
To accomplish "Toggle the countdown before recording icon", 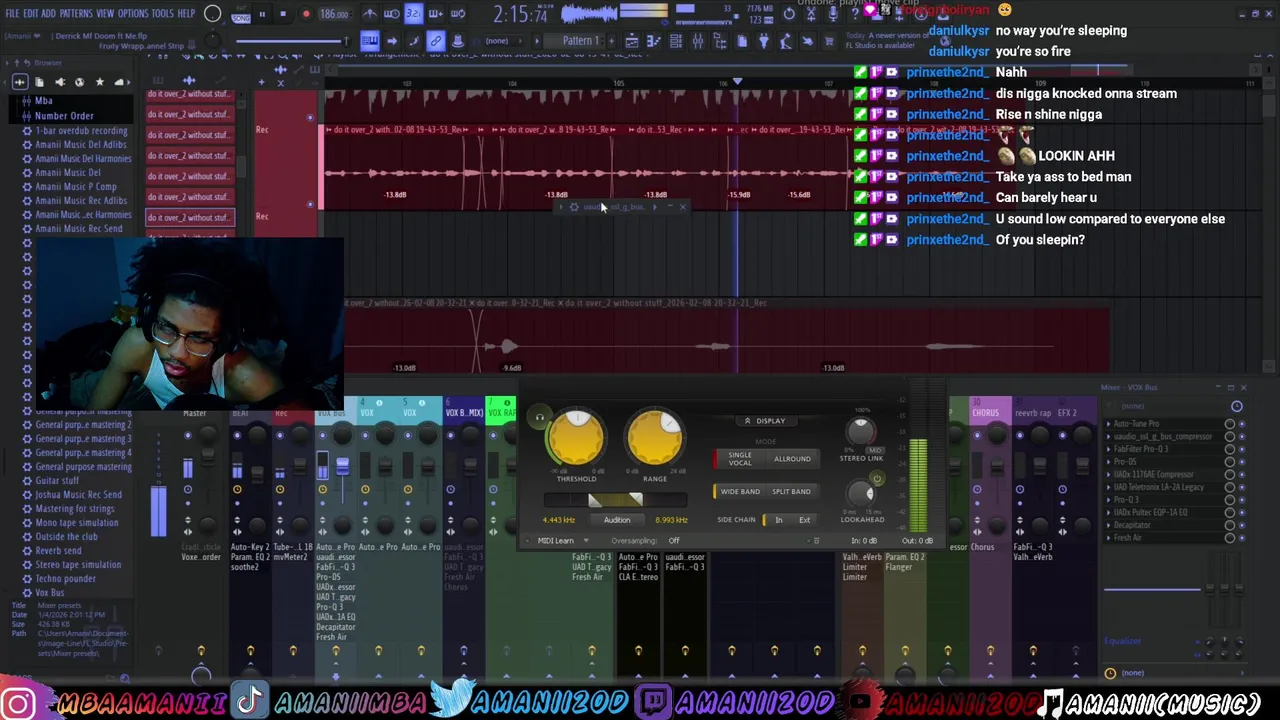I will pos(413,14).
